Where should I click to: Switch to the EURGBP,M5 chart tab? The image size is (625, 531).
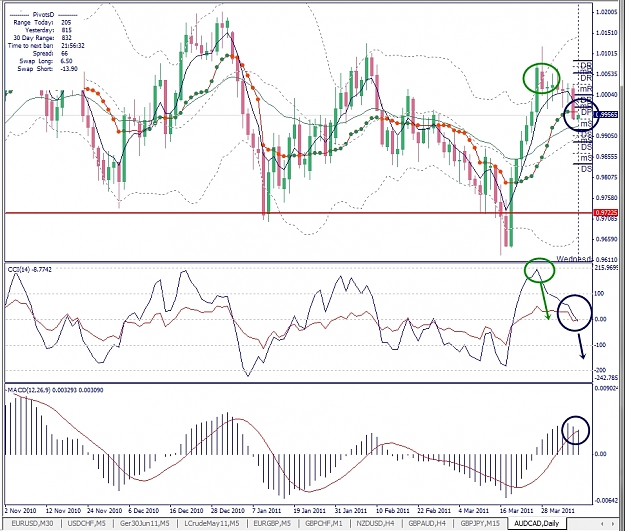click(x=272, y=523)
